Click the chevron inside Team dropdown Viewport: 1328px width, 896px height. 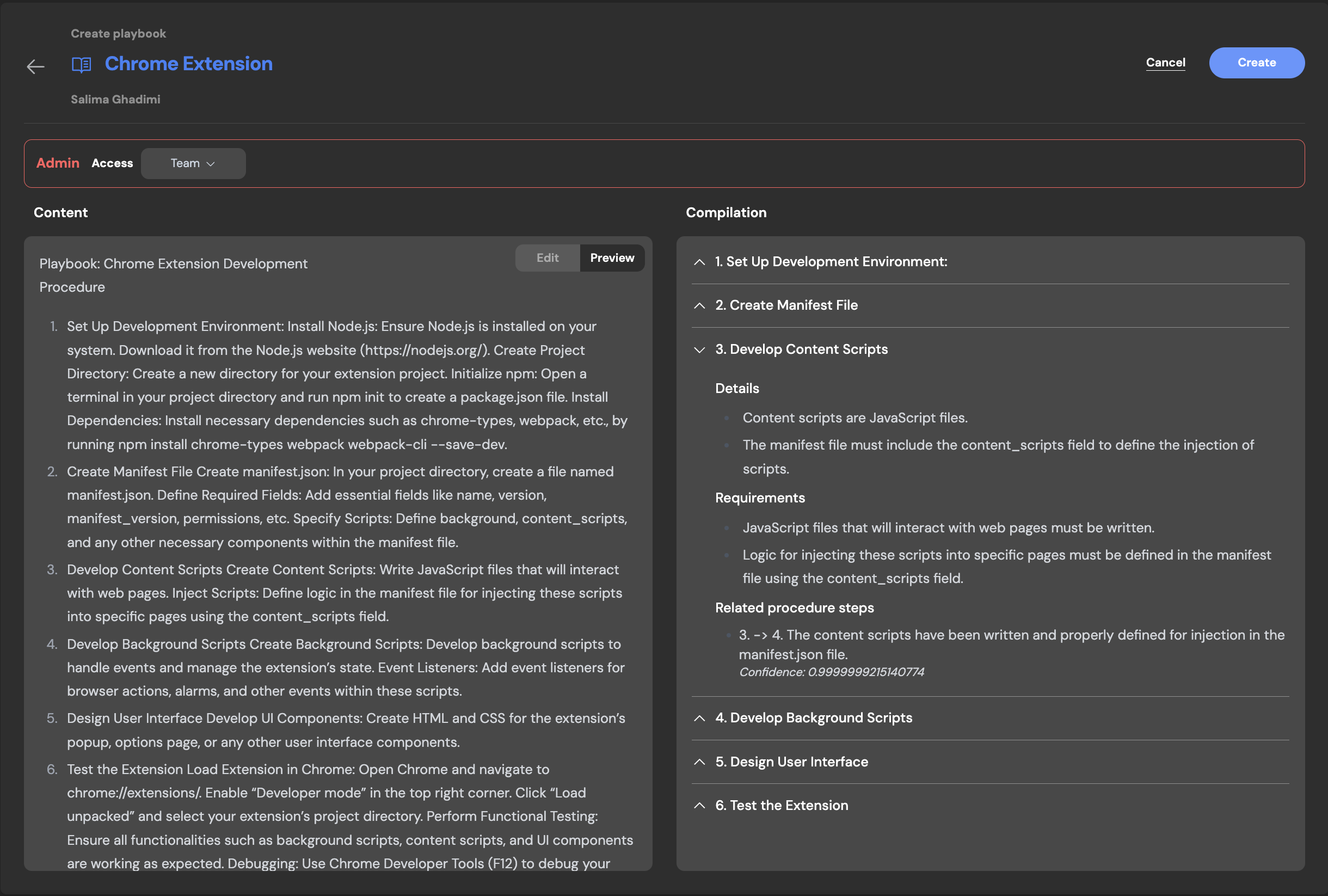tap(211, 164)
